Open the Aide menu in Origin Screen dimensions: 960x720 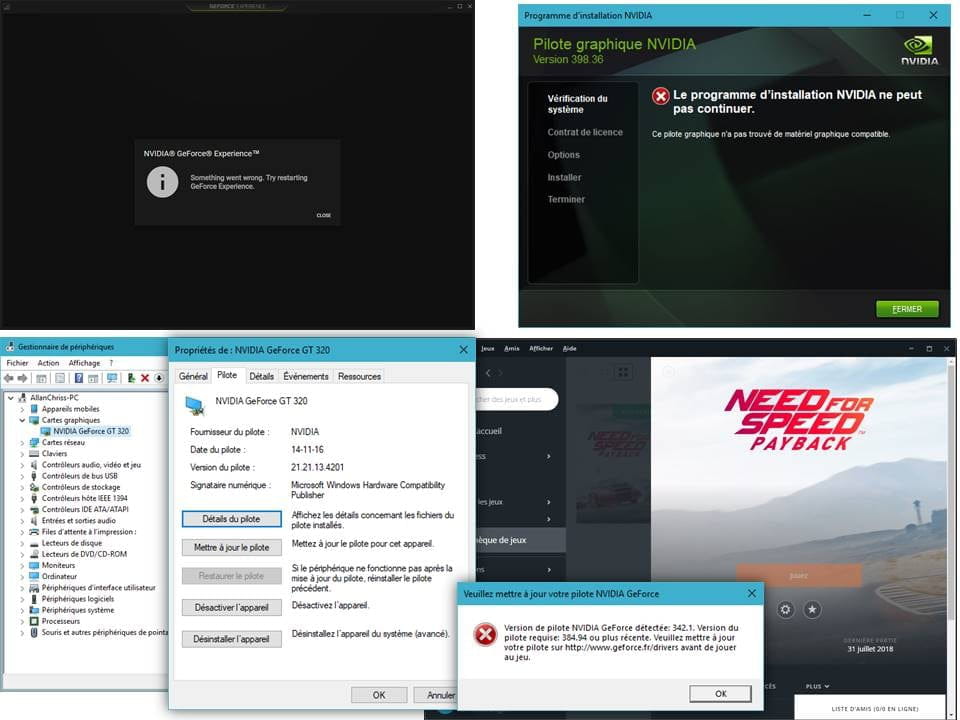(569, 348)
